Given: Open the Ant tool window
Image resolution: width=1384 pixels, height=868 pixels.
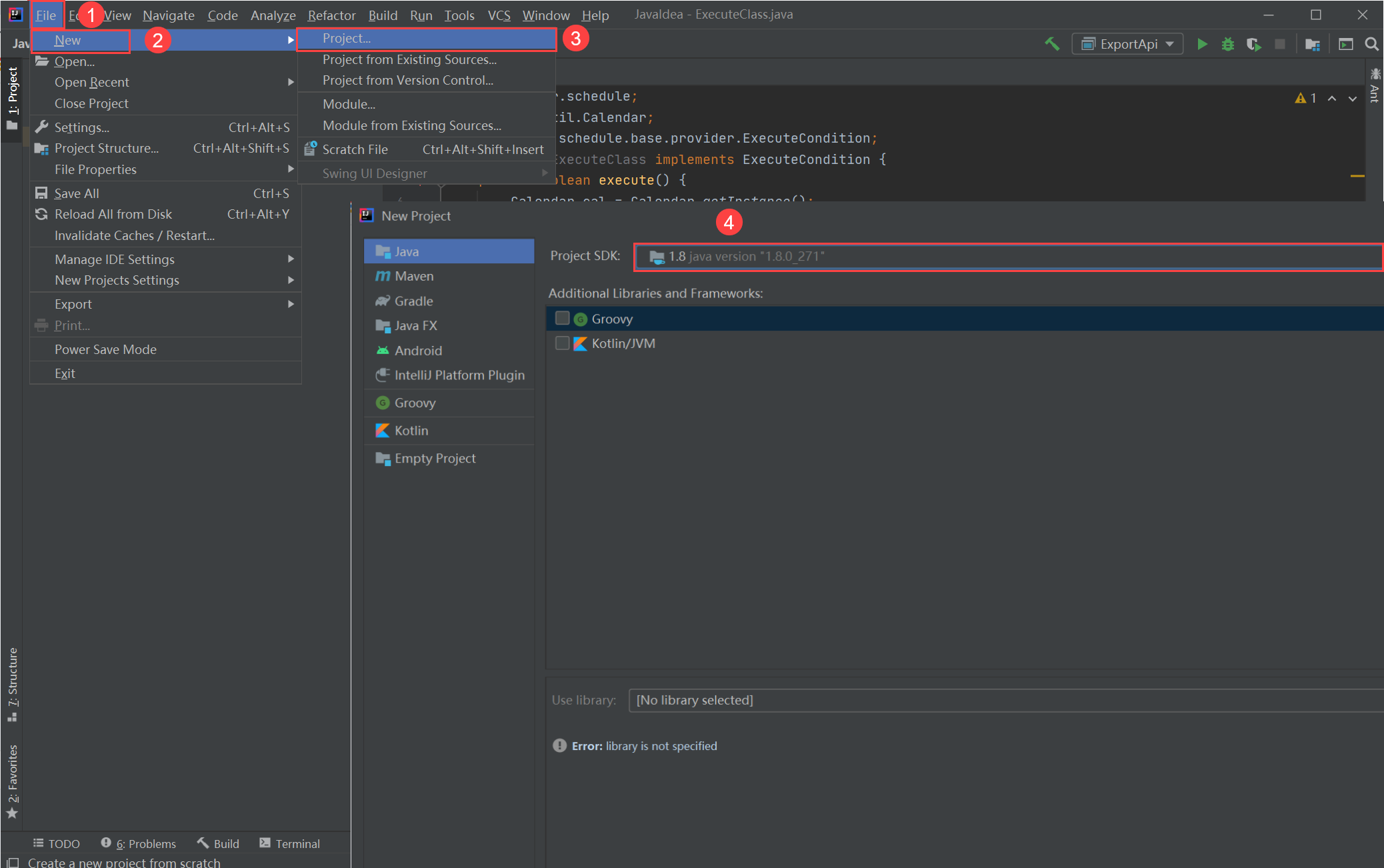Looking at the screenshot, I should [1375, 87].
